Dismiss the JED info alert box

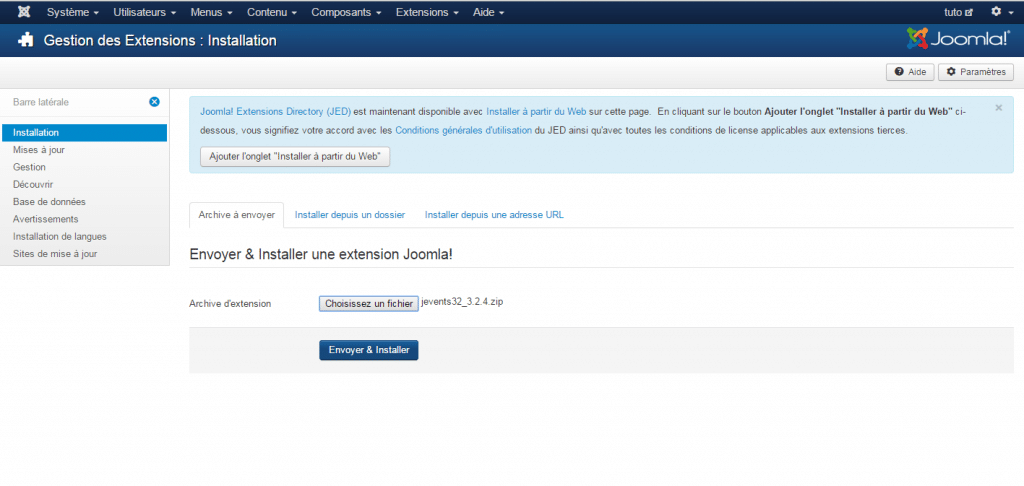point(998,108)
